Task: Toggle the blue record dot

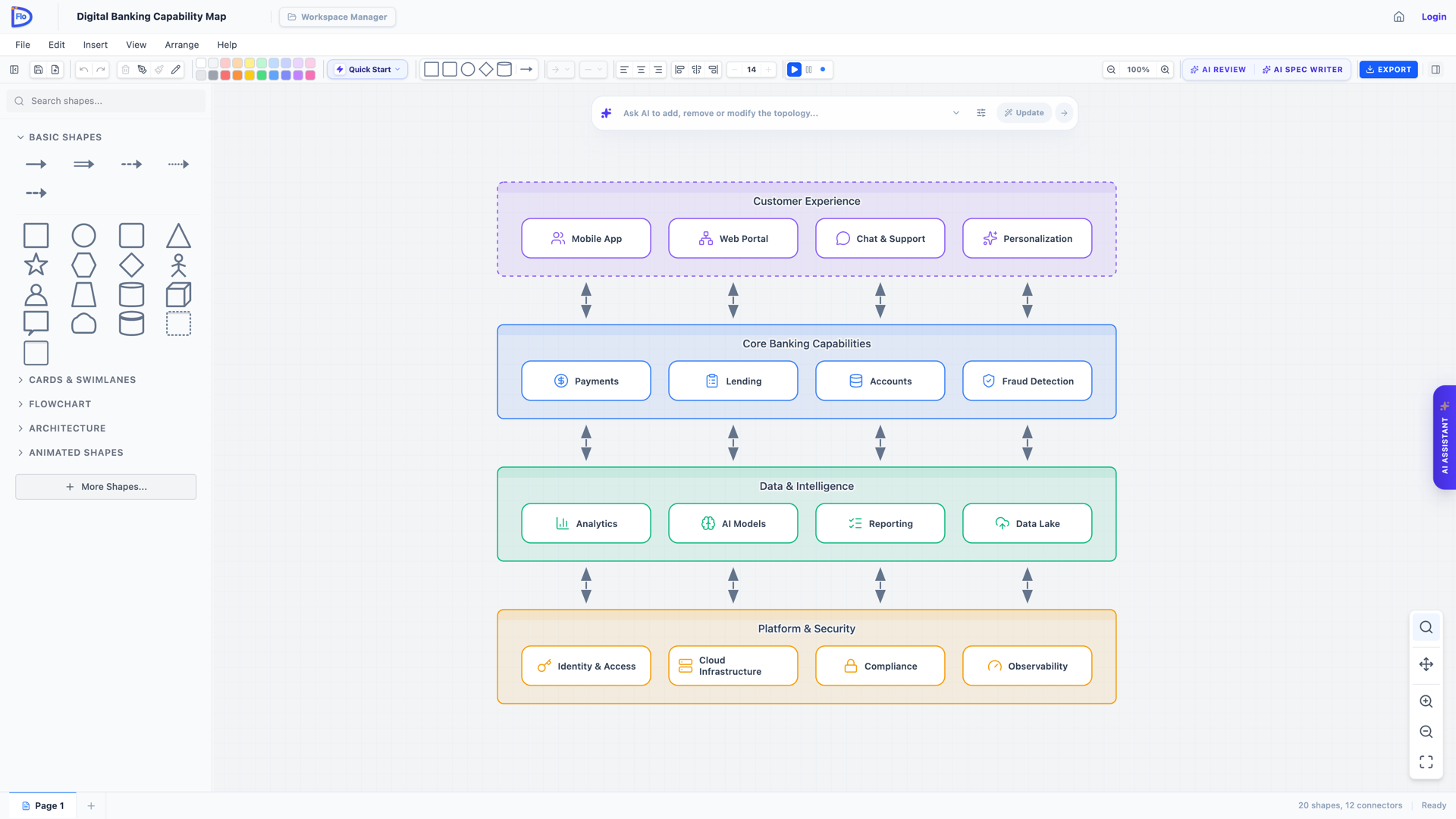Action: pos(823,70)
